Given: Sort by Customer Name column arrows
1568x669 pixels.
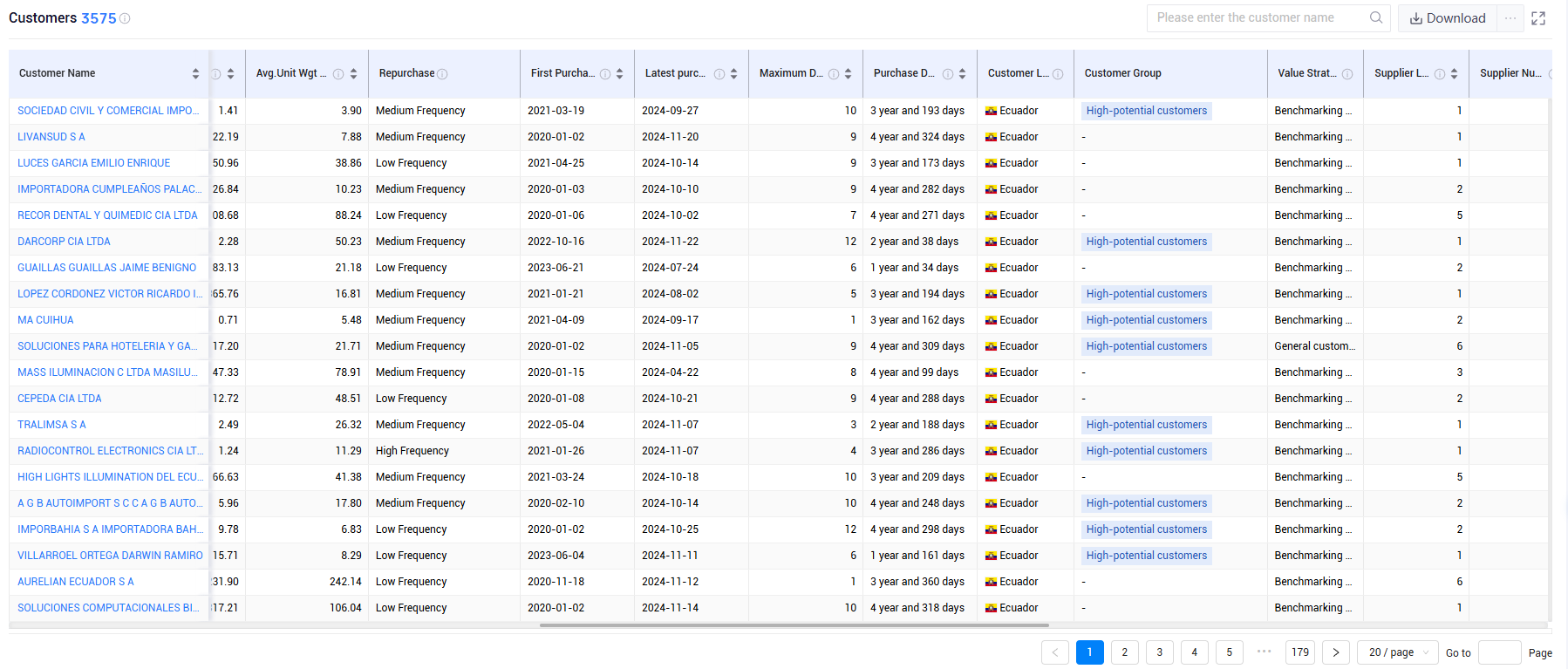Looking at the screenshot, I should (x=195, y=74).
